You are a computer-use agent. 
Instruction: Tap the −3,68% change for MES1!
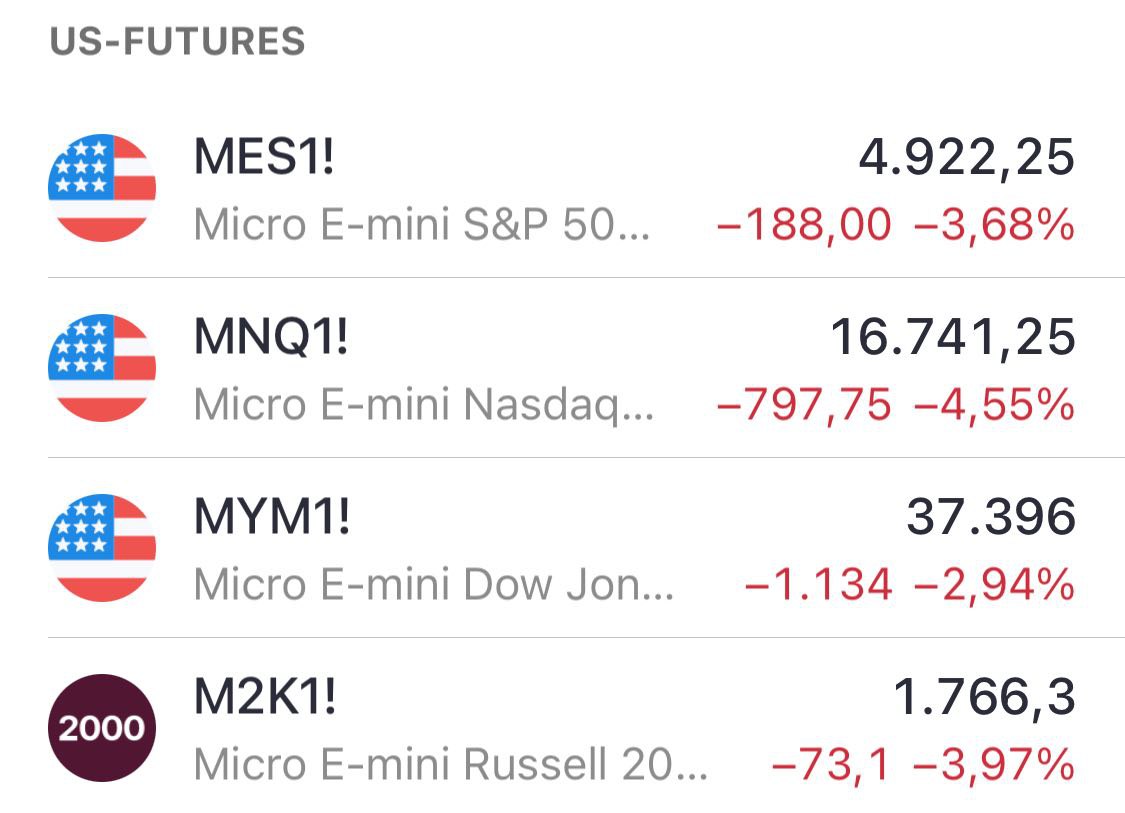click(994, 226)
